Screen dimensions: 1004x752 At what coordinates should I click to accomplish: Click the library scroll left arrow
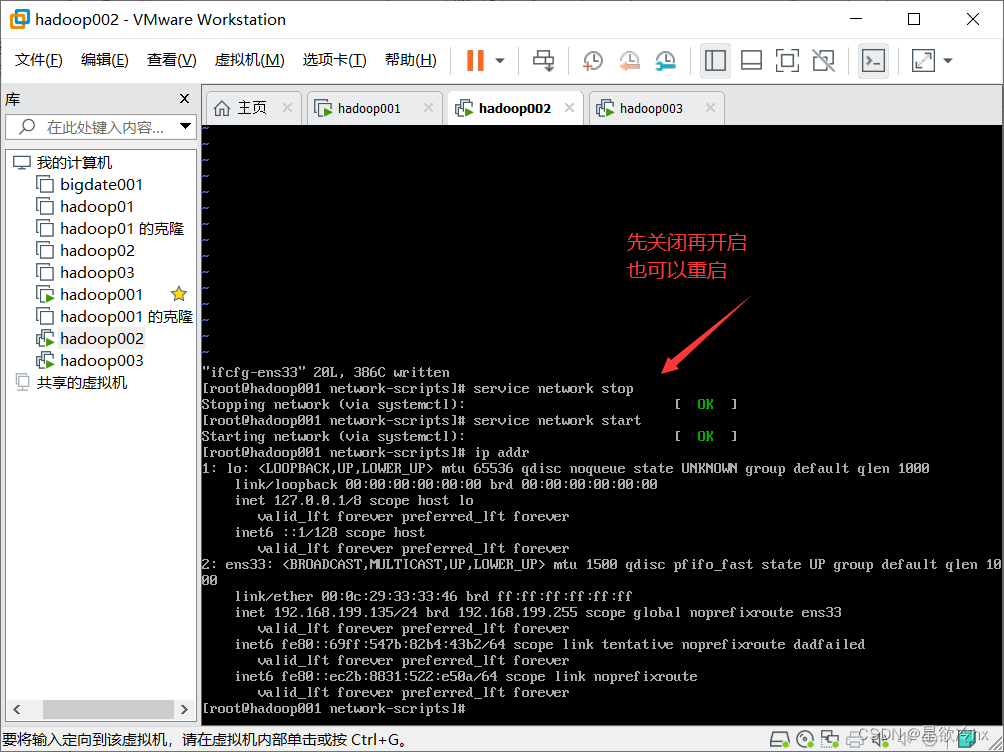(17, 709)
